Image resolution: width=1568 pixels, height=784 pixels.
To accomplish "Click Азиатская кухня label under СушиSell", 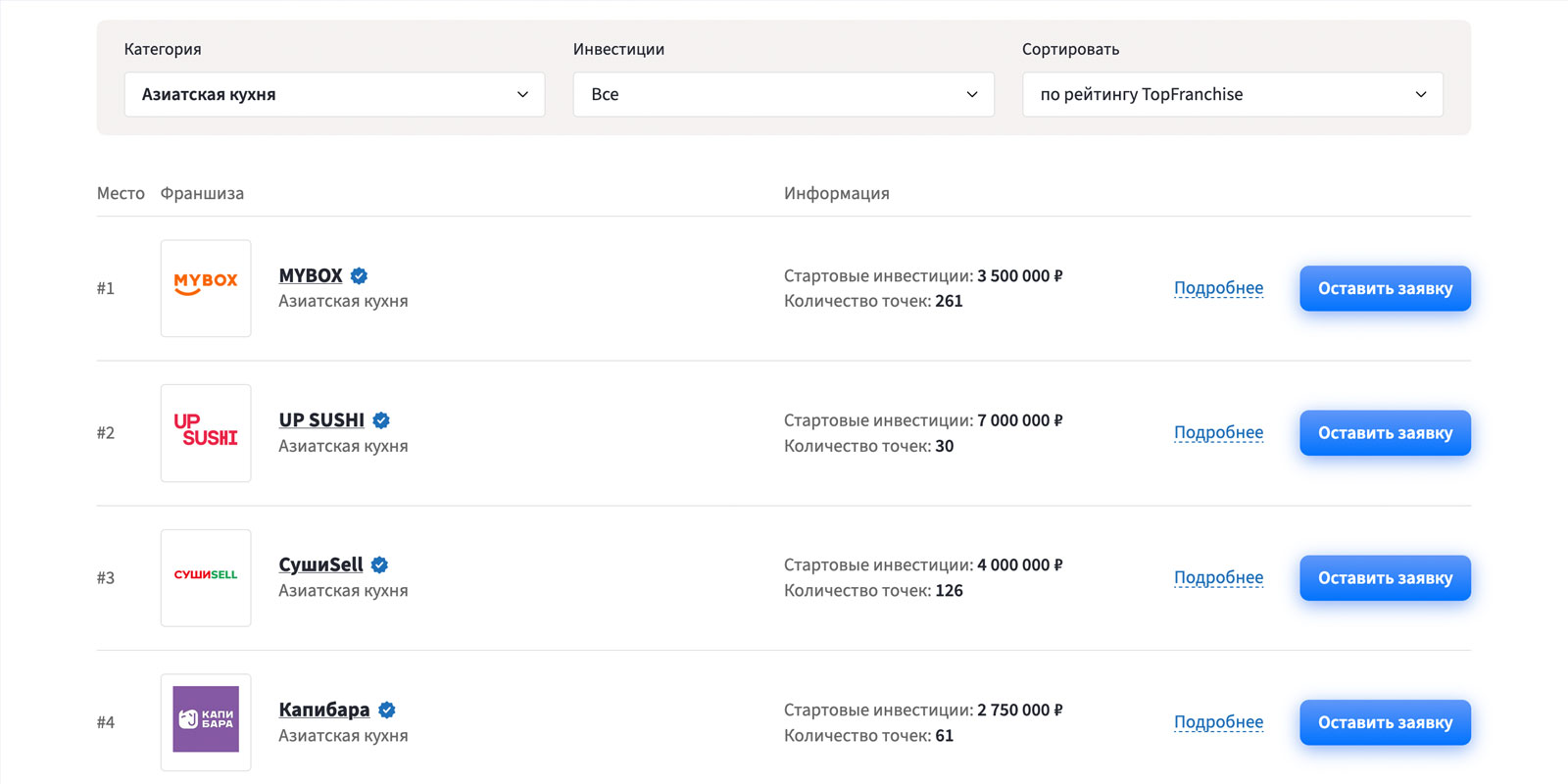I will [343, 591].
